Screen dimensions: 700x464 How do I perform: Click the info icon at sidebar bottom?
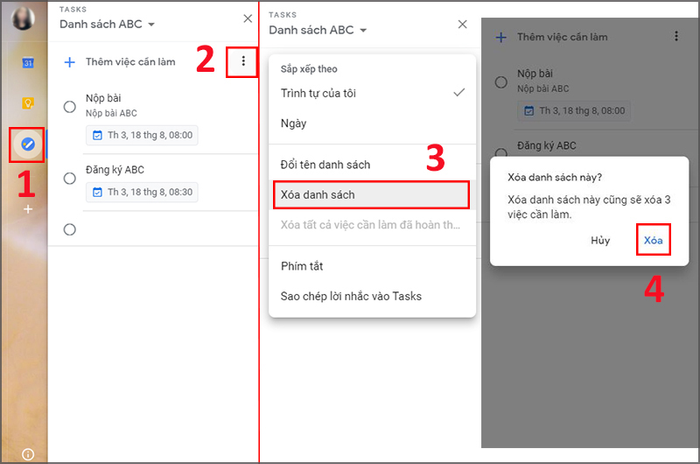(28, 455)
